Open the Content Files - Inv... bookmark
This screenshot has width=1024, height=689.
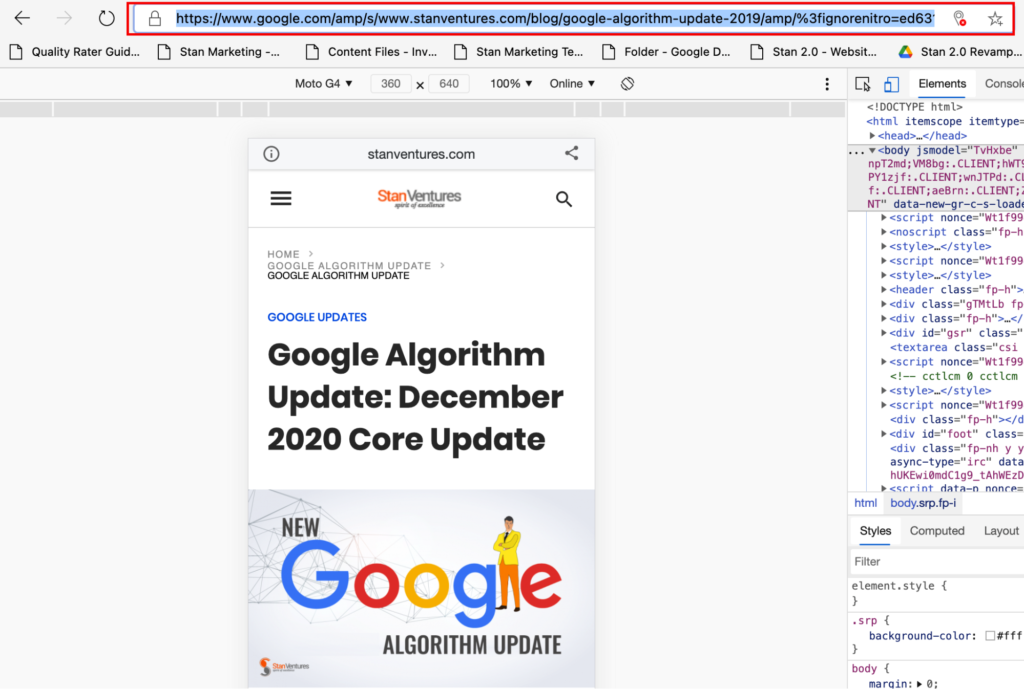pyautogui.click(x=372, y=52)
